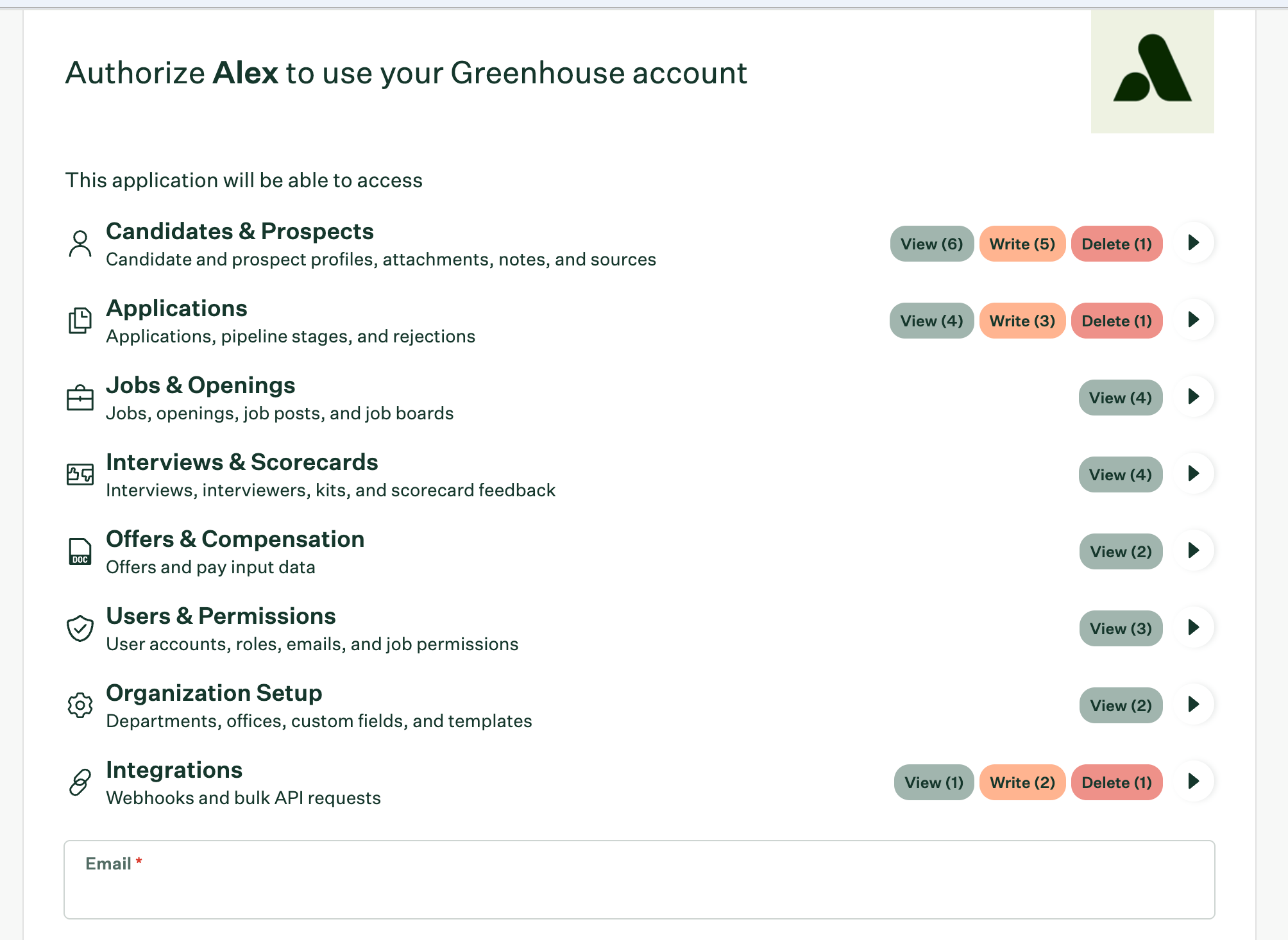Click 'Applications, pipeline stages, and rejections' text

291,336
